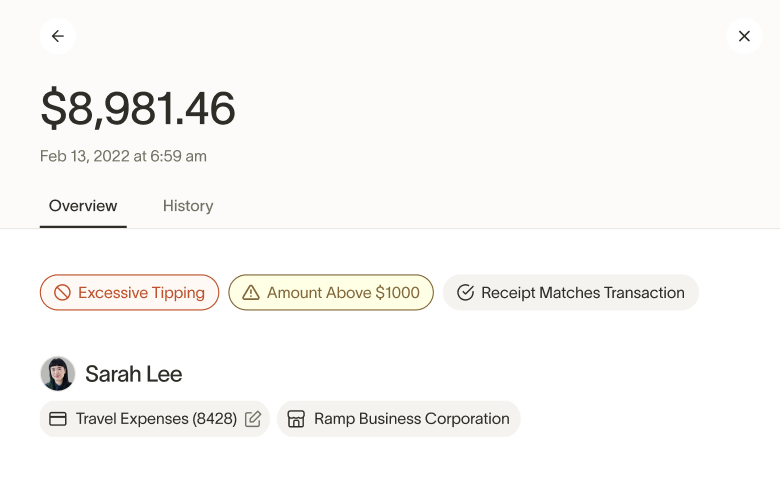Click the $8,981.46 transaction amount
Viewport: 780px width, 482px height.
[x=138, y=109]
